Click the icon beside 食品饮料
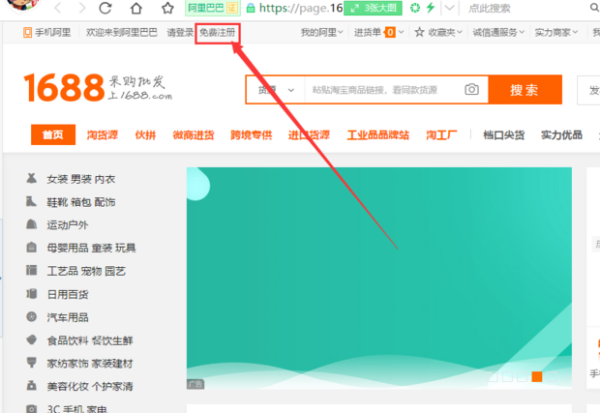This screenshot has height=413, width=600. pos(31,340)
